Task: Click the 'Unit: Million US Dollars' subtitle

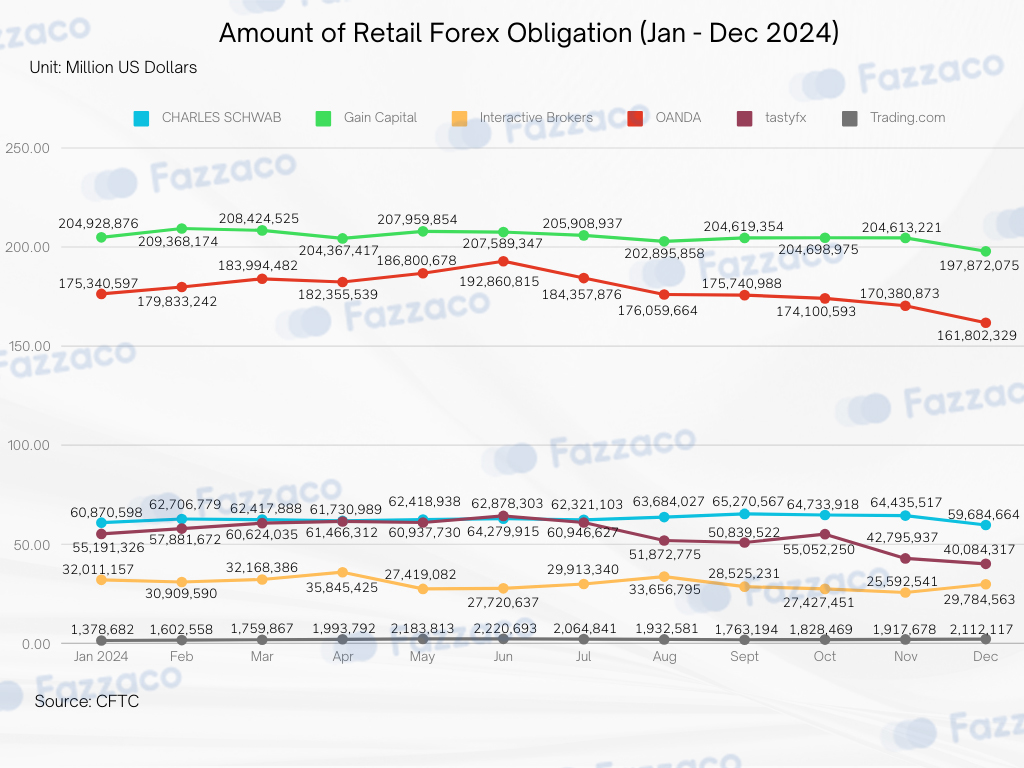Action: (113, 67)
